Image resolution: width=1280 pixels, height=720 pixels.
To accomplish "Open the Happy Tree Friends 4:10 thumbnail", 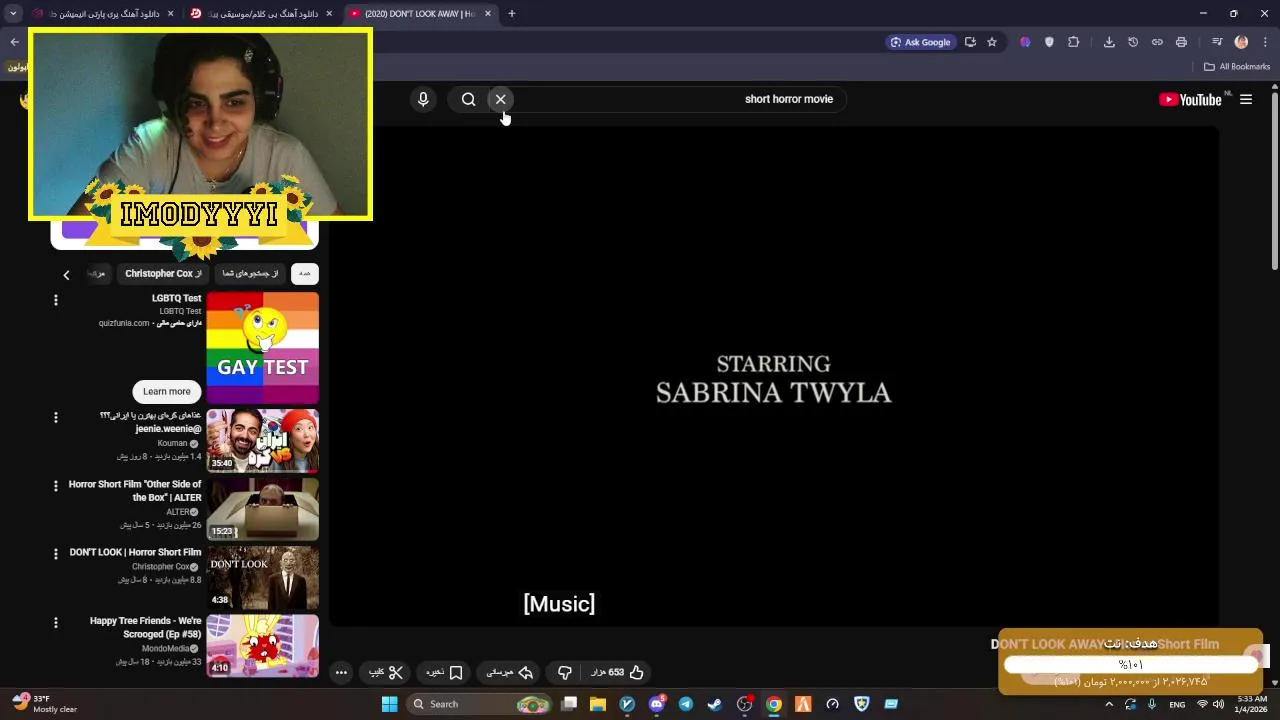I will 262,646.
